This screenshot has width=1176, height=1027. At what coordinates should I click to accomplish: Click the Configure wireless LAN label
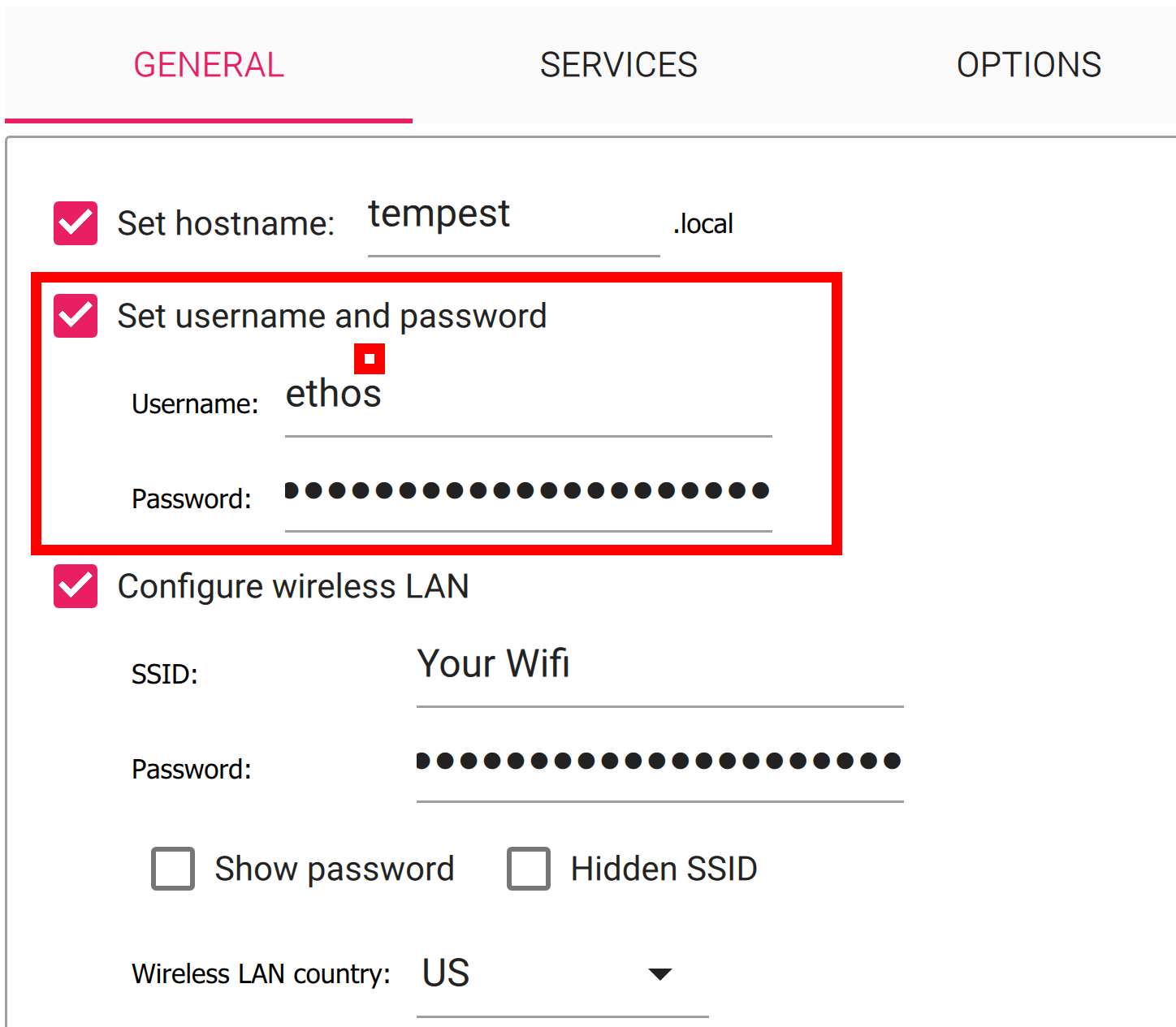click(293, 587)
